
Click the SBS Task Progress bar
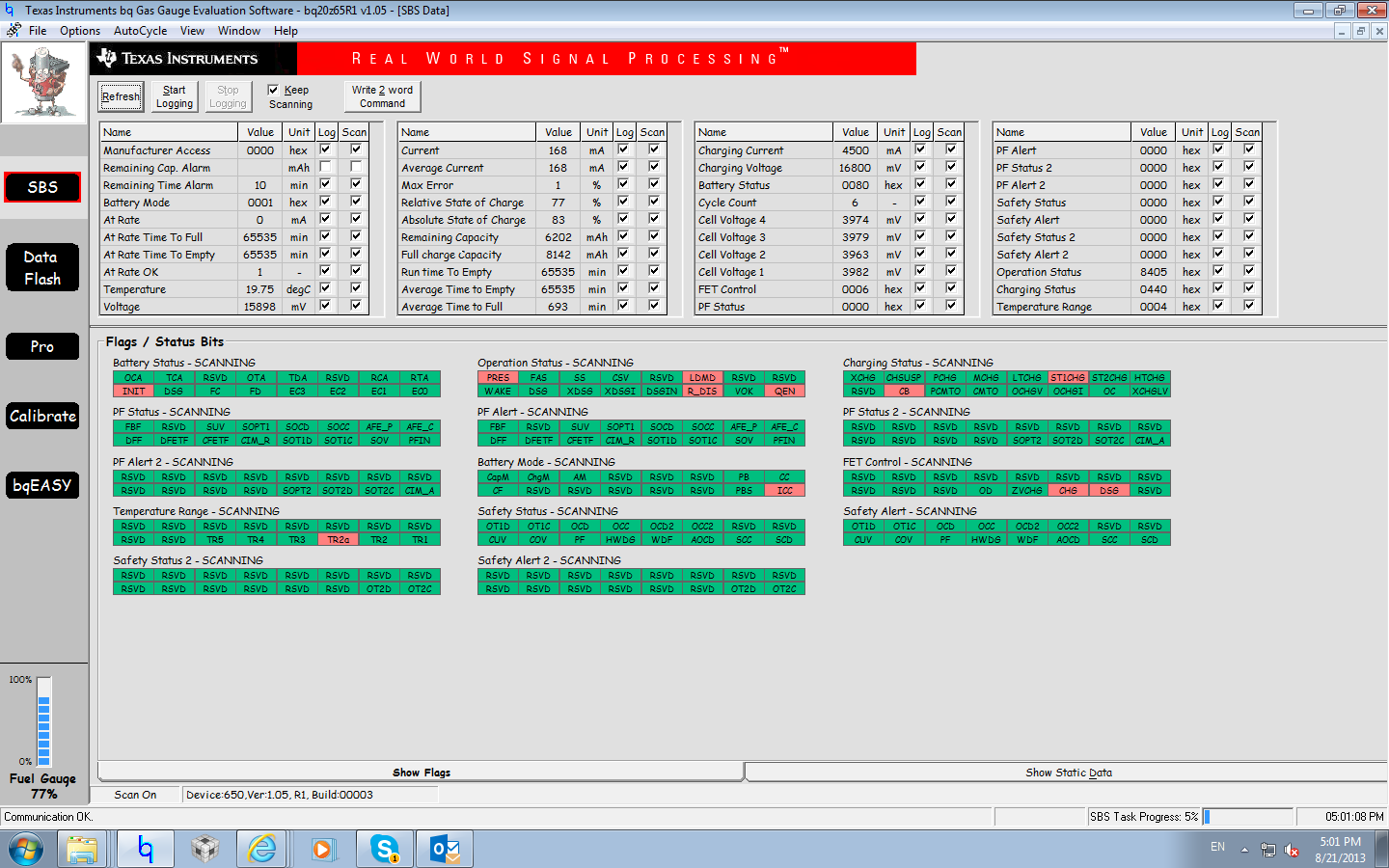[x=1248, y=817]
